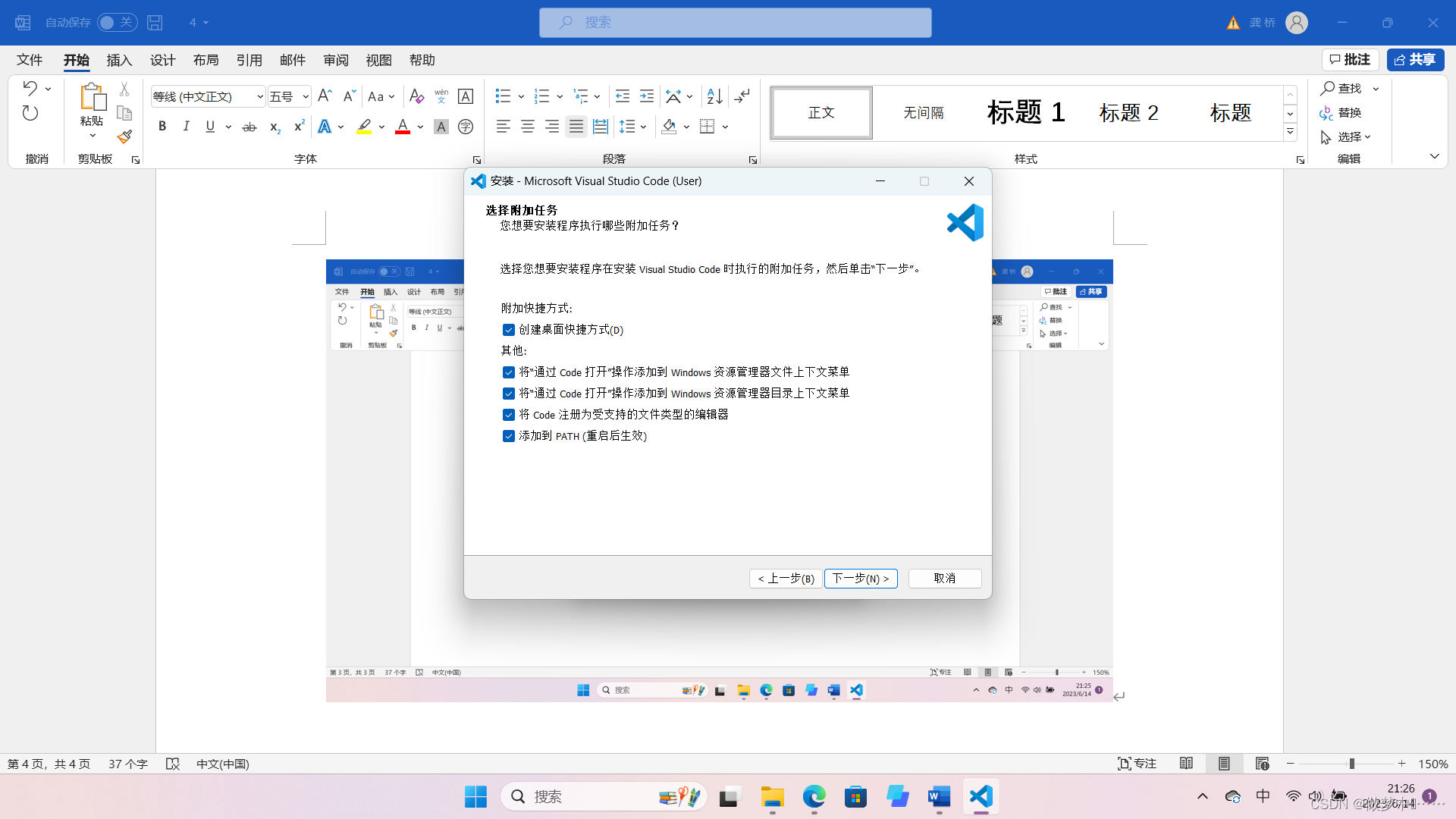Click the strikethrough text icon
The height and width of the screenshot is (819, 1456).
(249, 127)
